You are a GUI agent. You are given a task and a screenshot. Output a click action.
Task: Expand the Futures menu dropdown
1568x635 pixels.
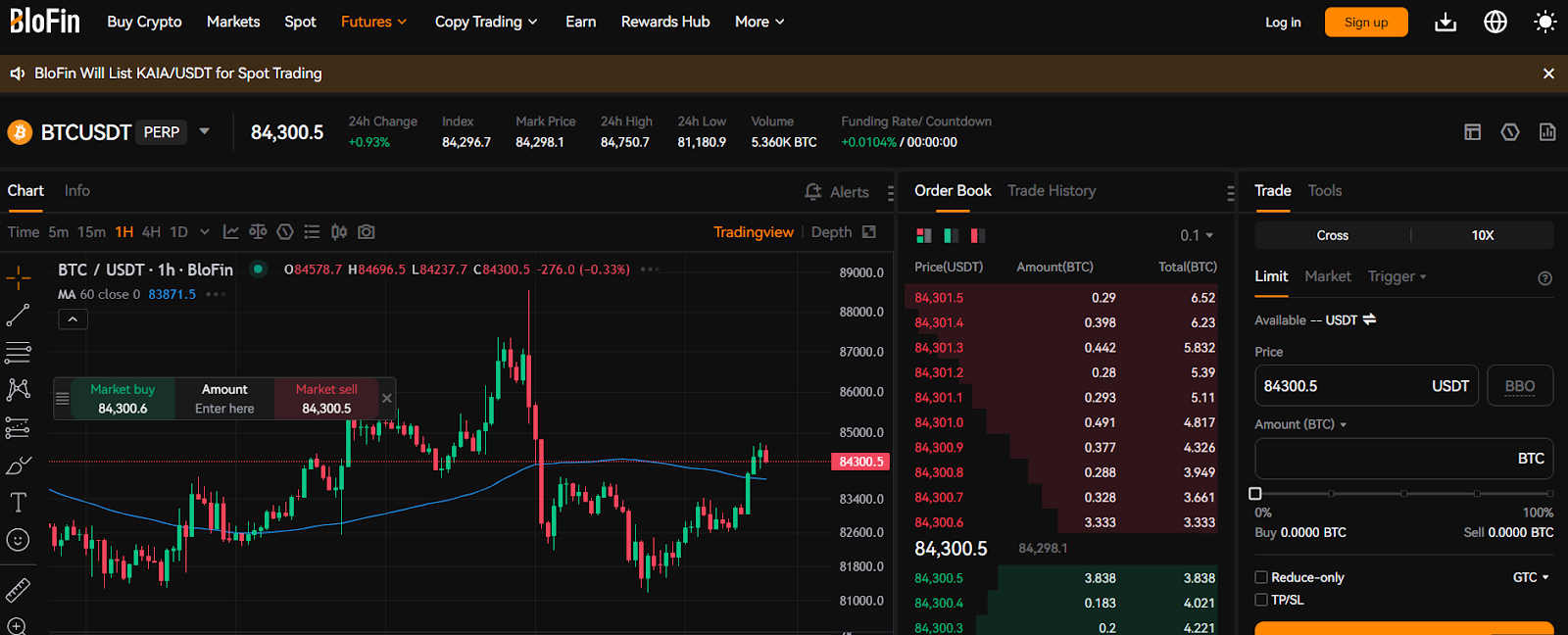374,22
